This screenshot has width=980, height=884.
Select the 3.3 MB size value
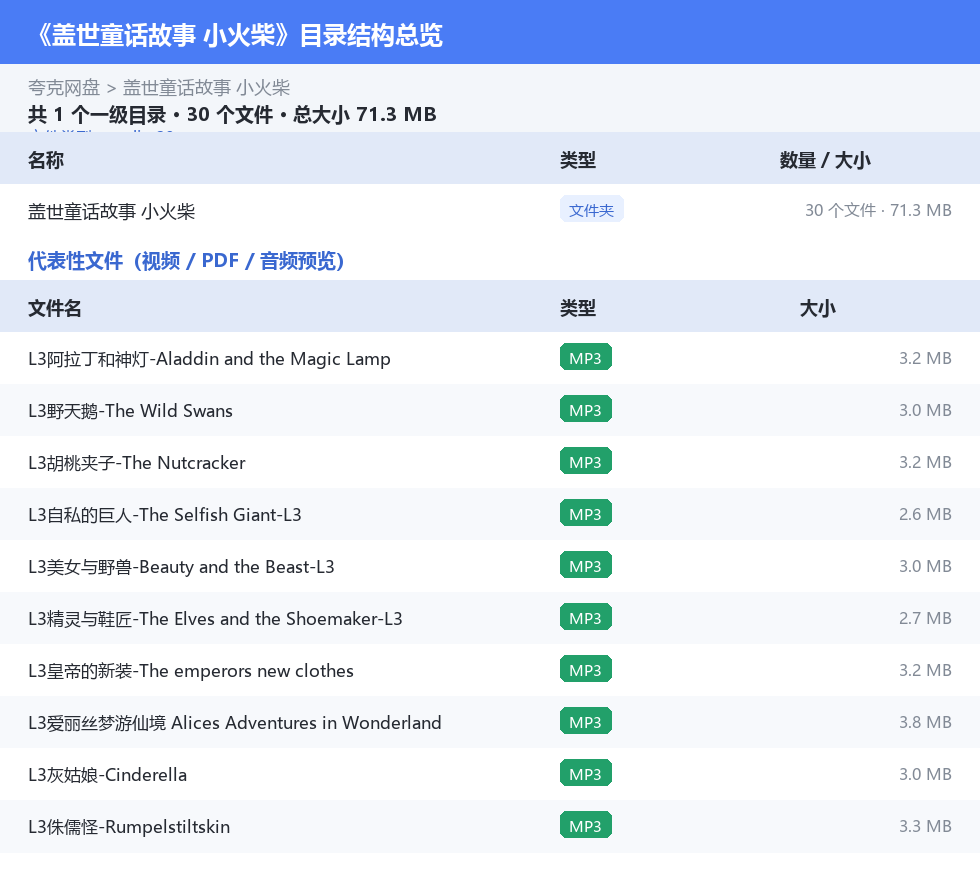(925, 826)
